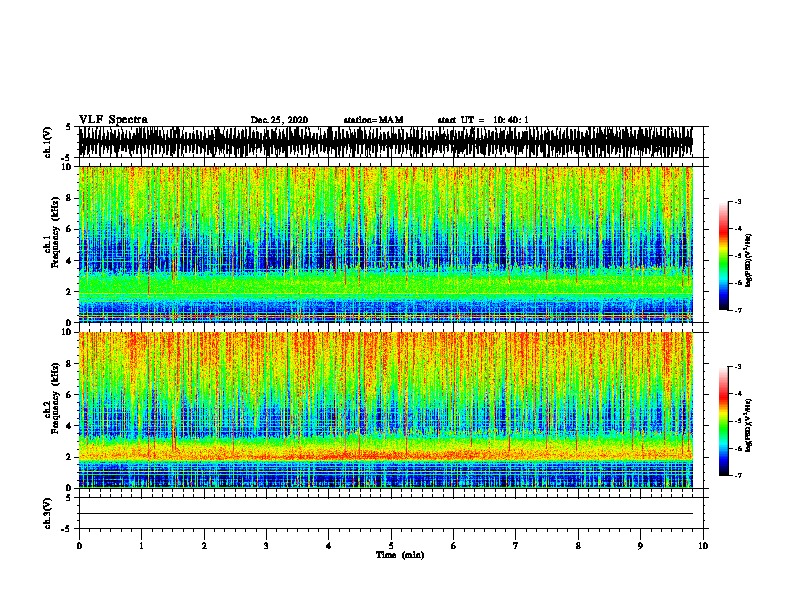Click the "station=MAM" header label
This screenshot has width=792, height=612.
click(373, 120)
